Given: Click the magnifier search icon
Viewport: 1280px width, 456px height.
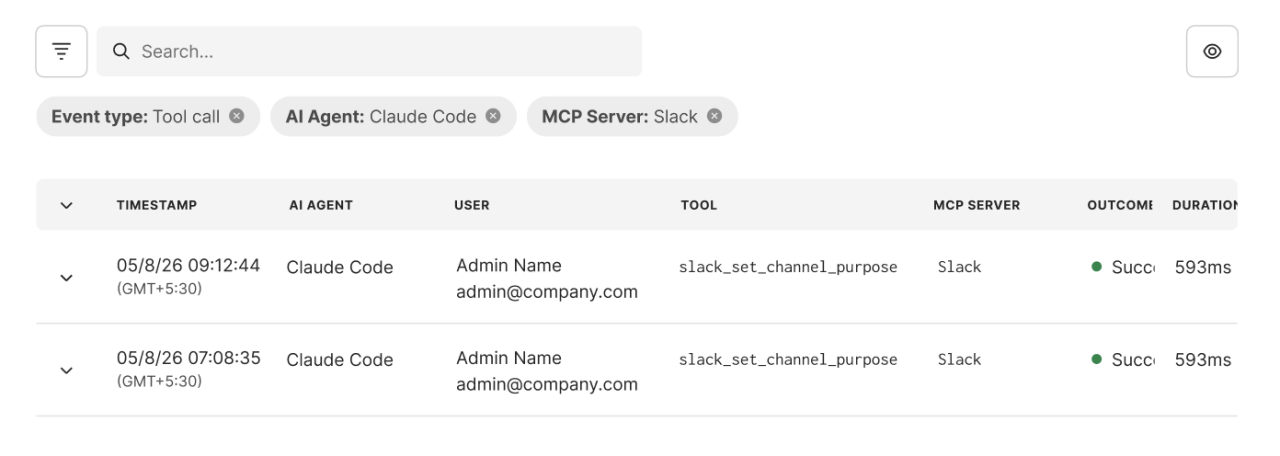Looking at the screenshot, I should [x=121, y=51].
